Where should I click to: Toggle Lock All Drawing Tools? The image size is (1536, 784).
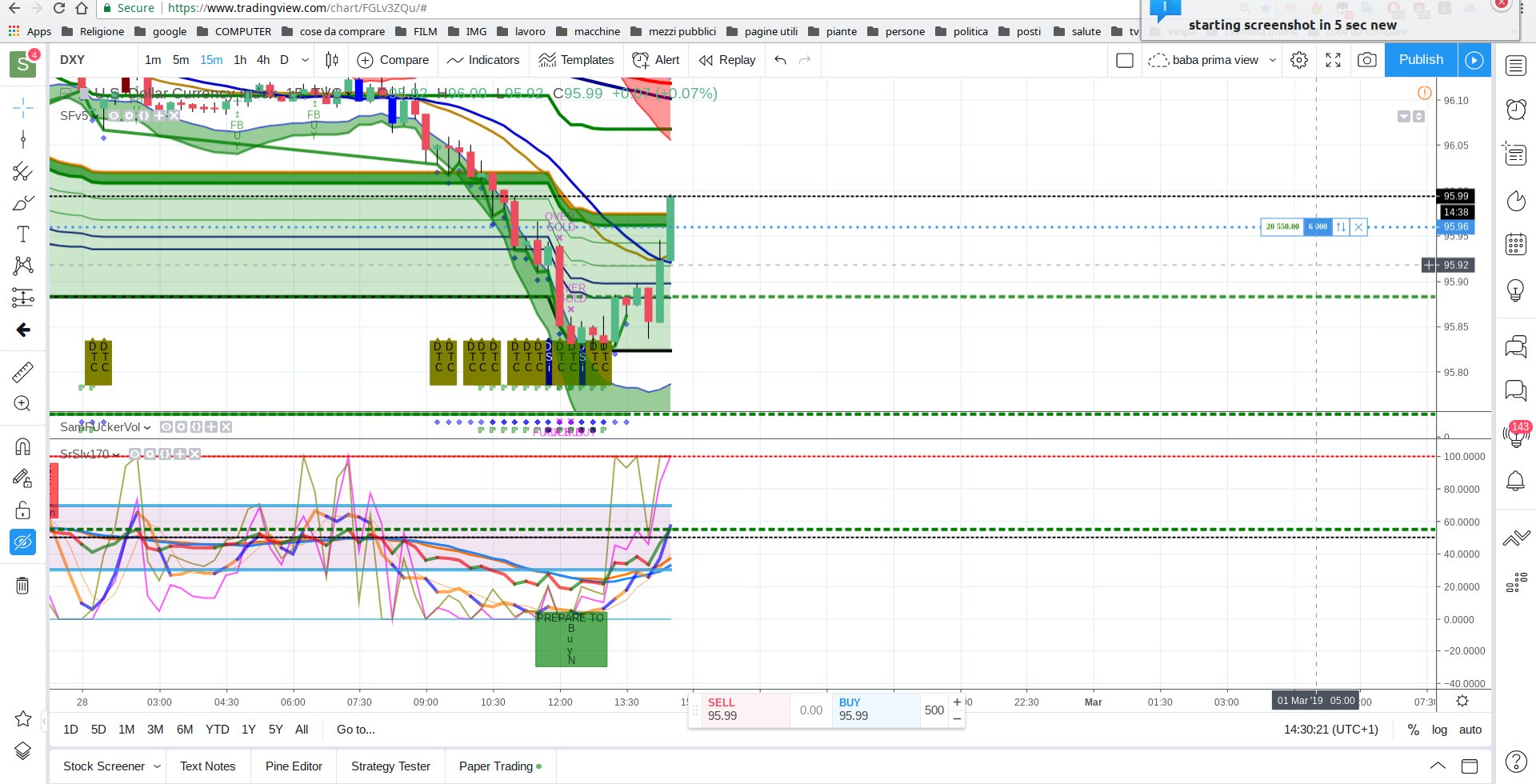[23, 510]
